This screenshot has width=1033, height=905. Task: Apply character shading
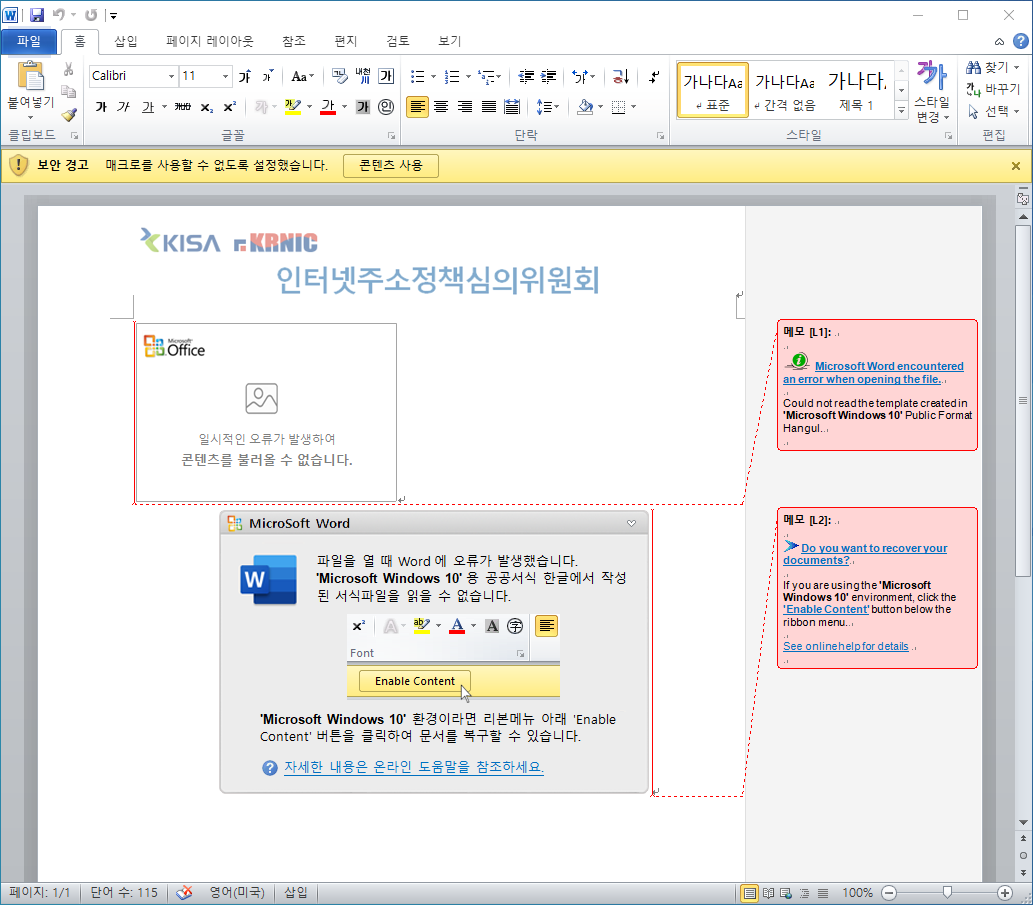[362, 107]
